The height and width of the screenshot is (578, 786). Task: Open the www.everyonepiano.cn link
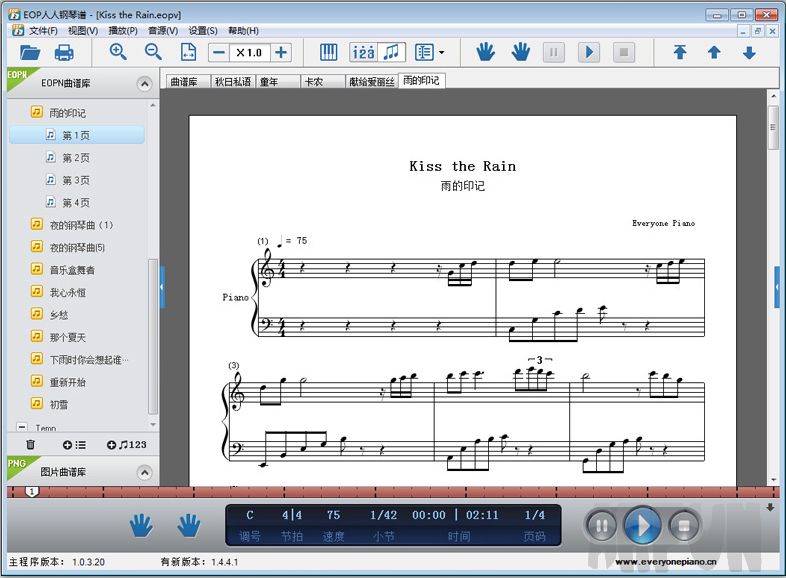tap(665, 562)
